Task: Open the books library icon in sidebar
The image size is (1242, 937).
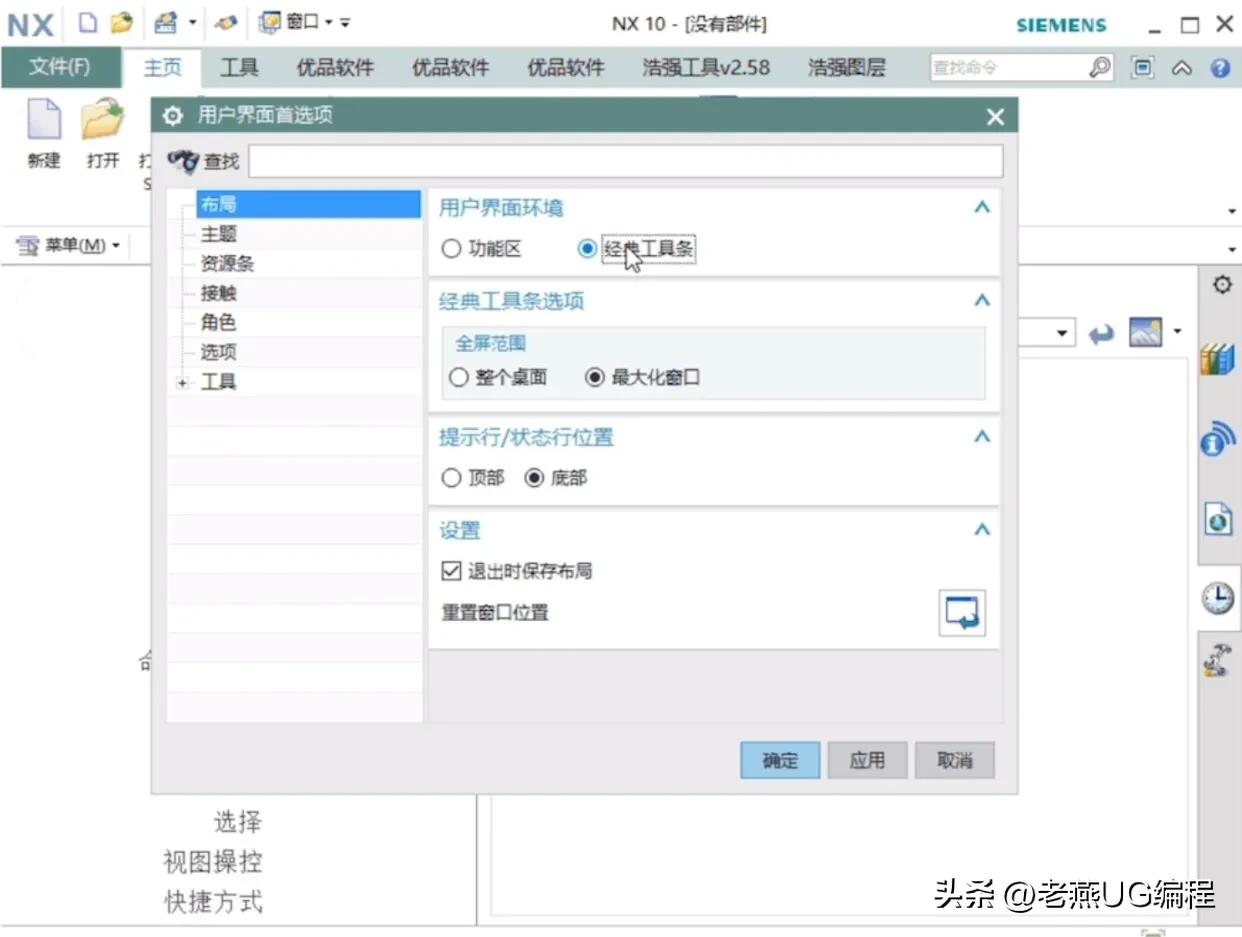Action: coord(1217,359)
